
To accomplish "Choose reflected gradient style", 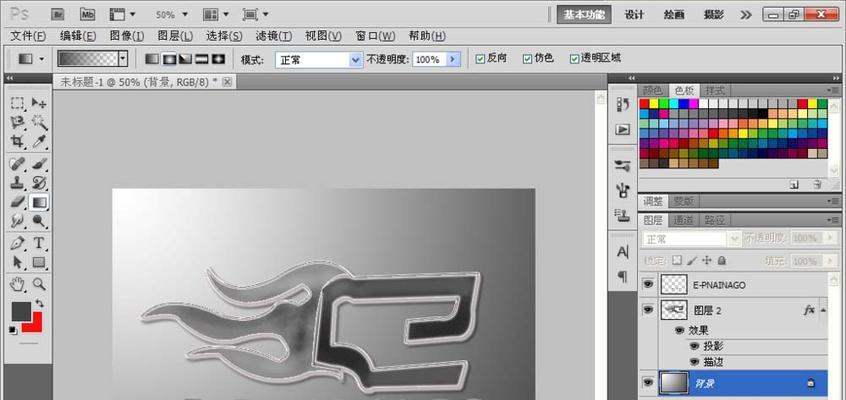I will 202,59.
